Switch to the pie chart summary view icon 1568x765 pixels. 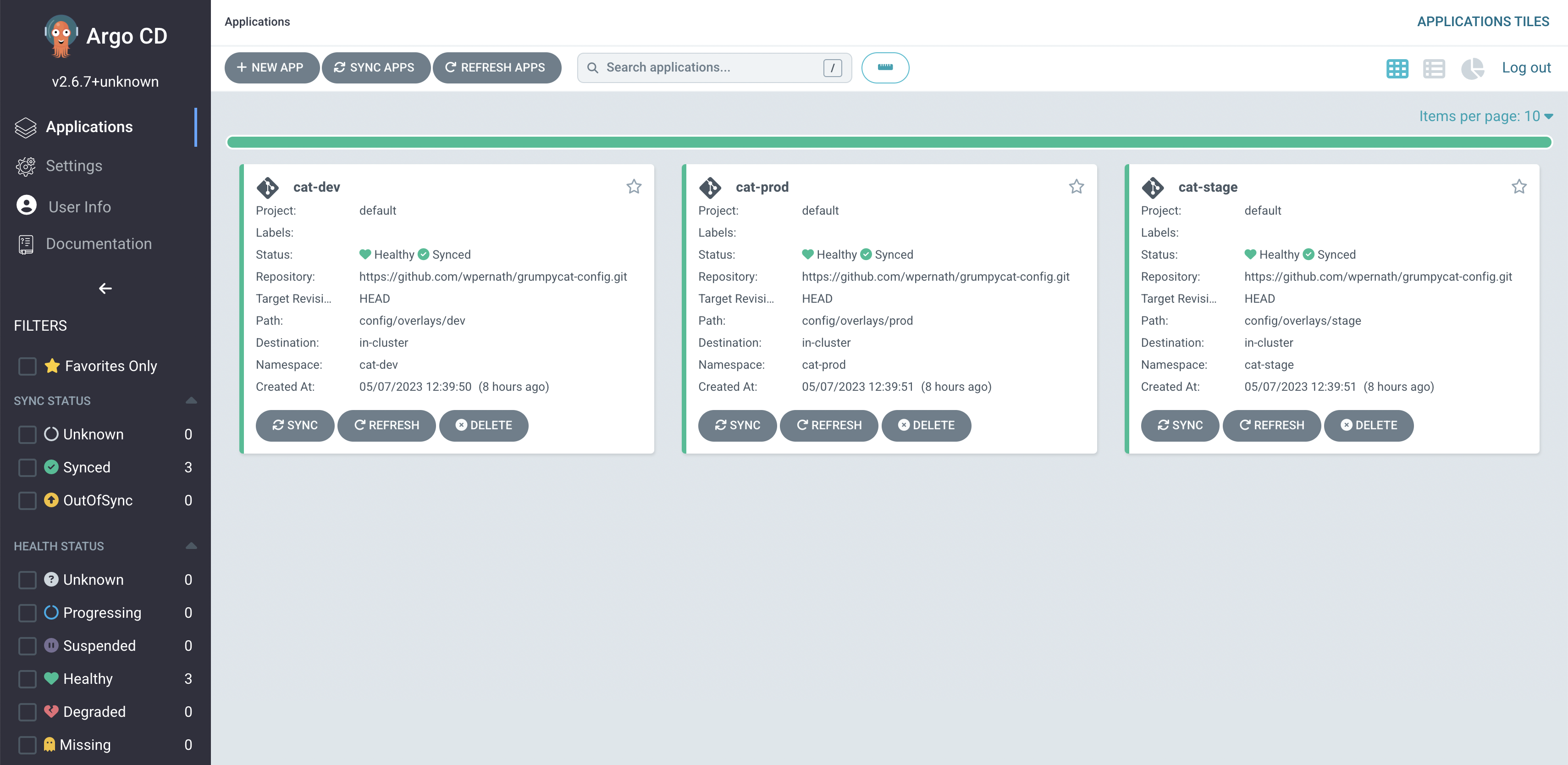(x=1473, y=68)
